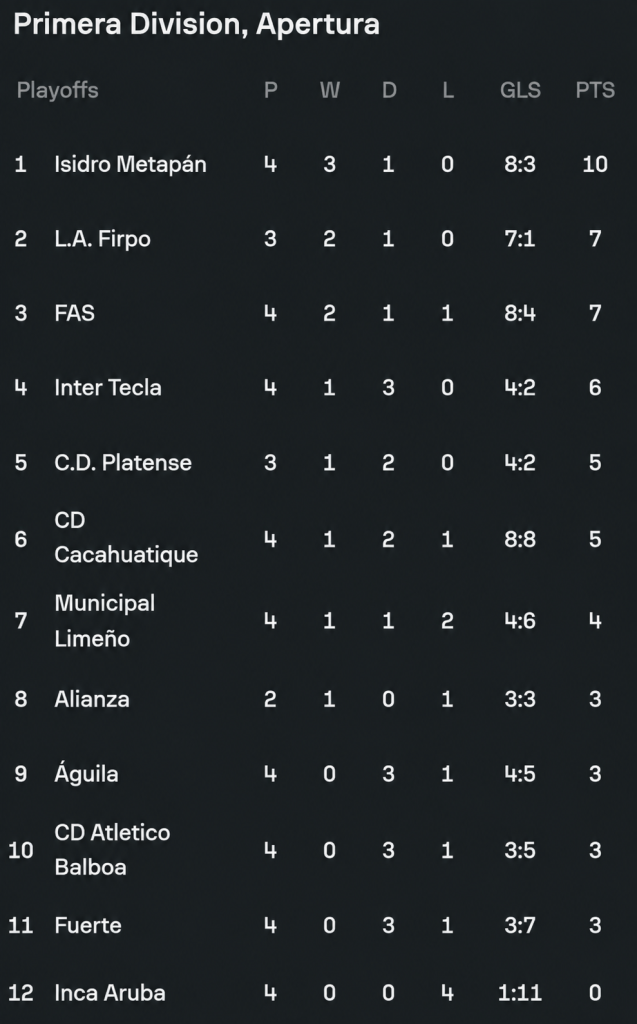
Task: Select CD Cacahuatique in the table
Action: [x=318, y=539]
